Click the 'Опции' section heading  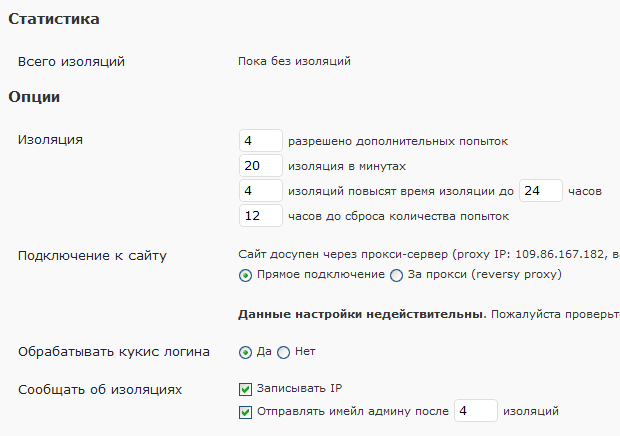tap(34, 97)
